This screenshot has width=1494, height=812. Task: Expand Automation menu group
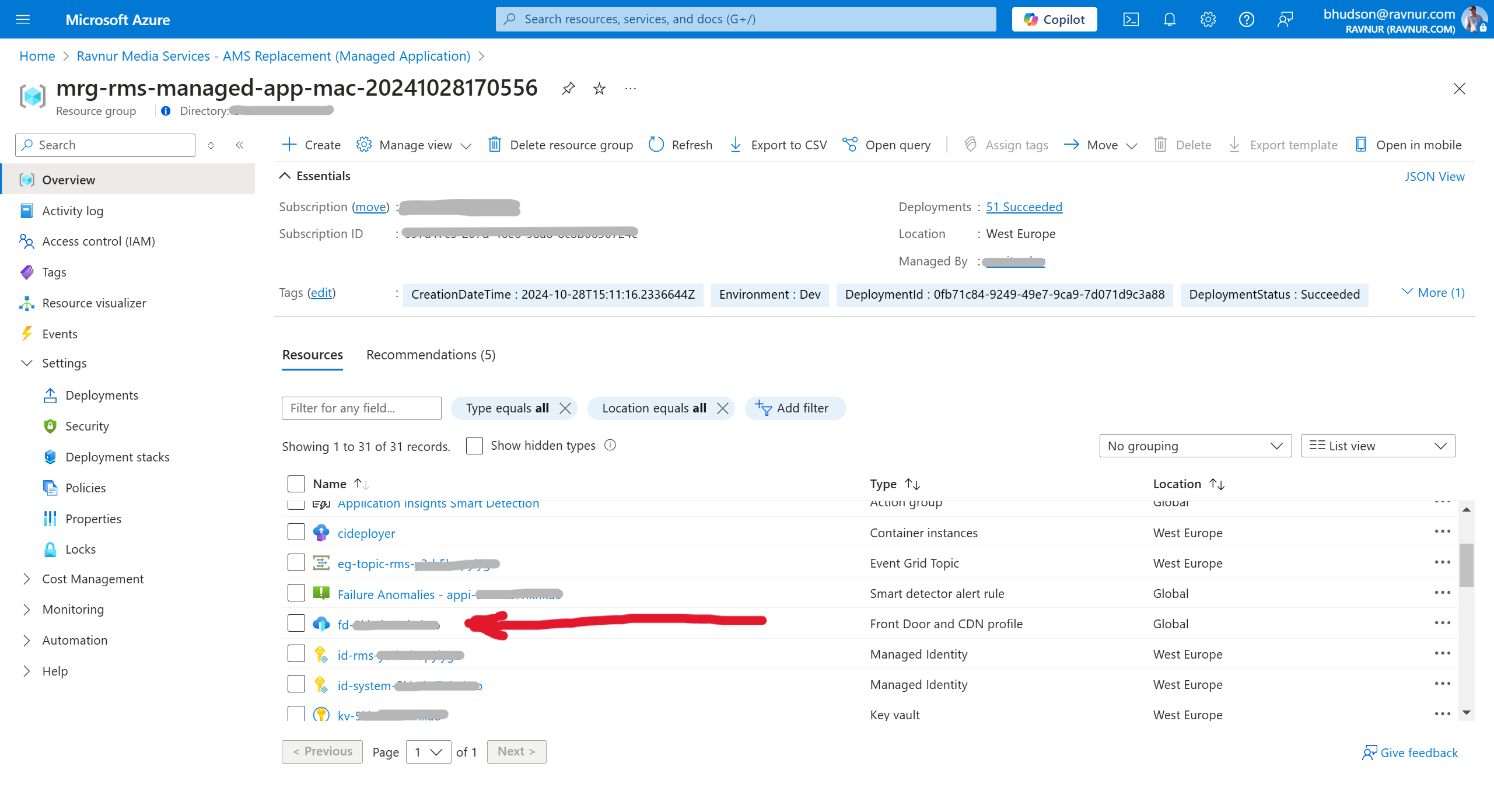click(27, 640)
